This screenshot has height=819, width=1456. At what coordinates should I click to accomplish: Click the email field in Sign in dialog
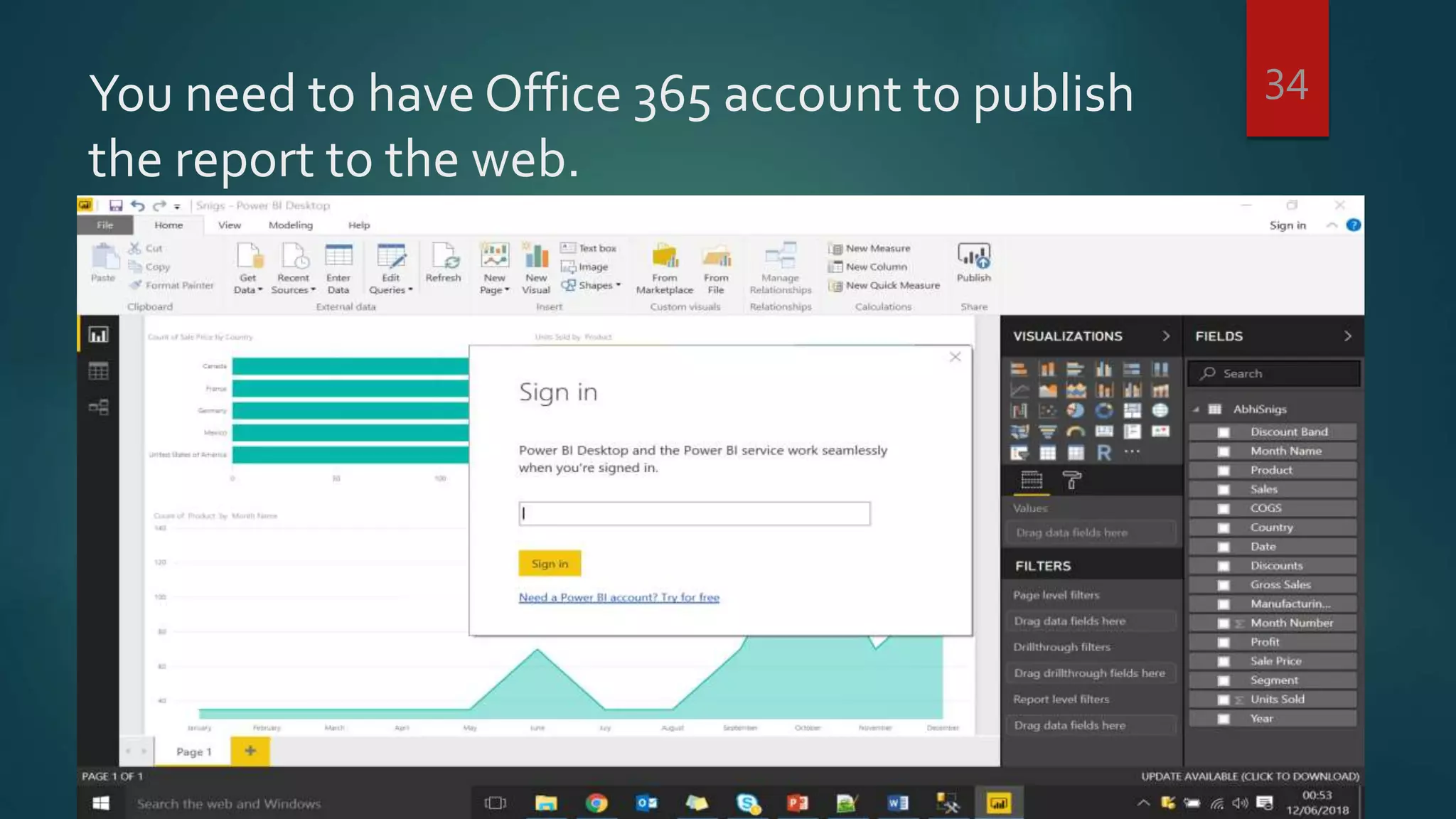[x=695, y=513]
